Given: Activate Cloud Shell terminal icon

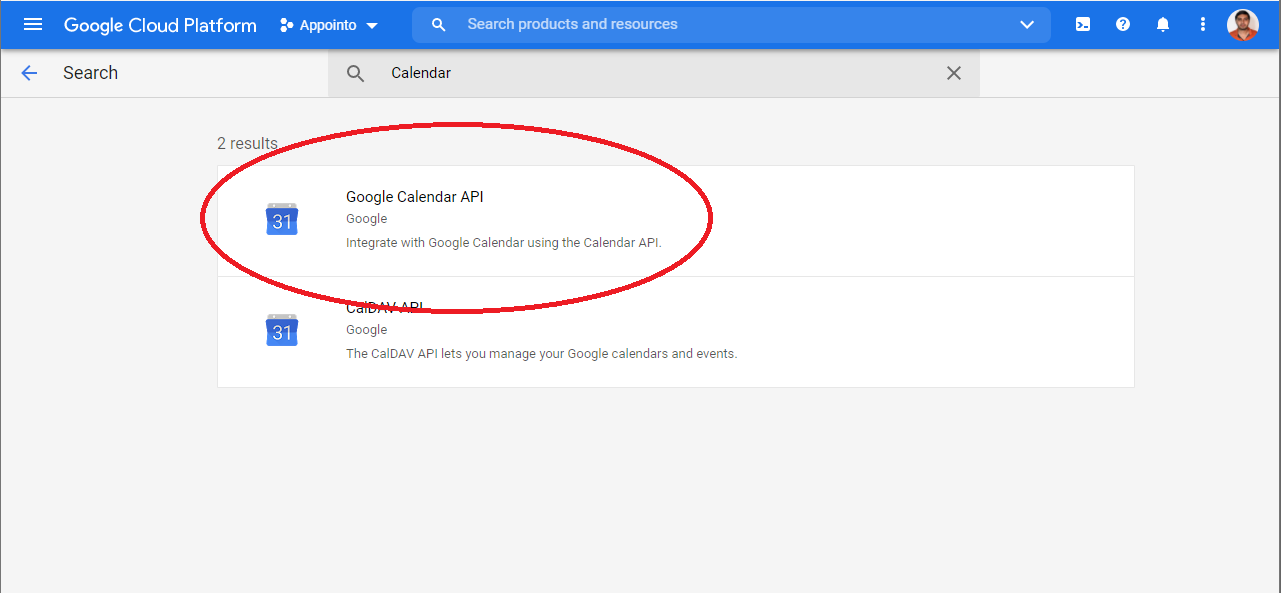Looking at the screenshot, I should pos(1083,24).
